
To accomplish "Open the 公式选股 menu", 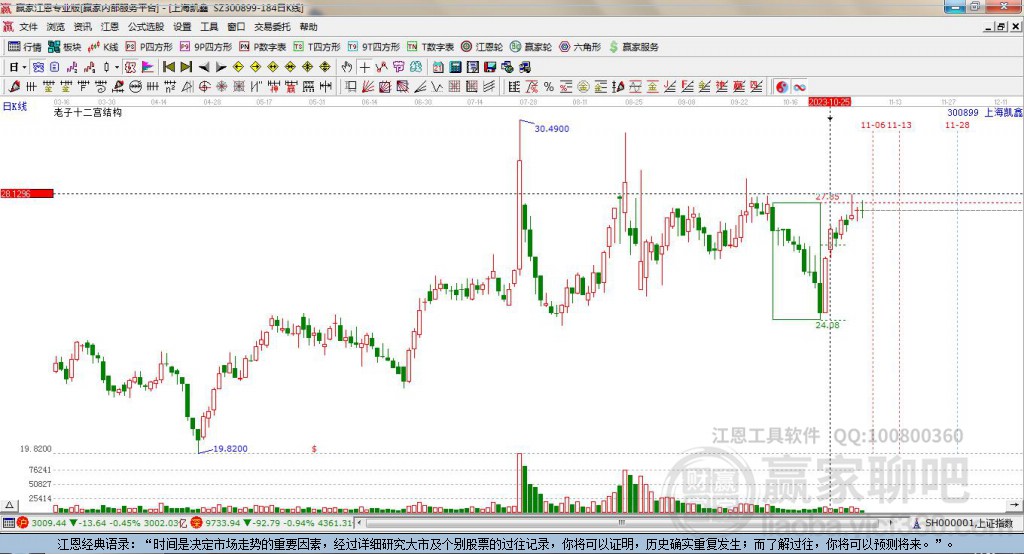I will (146, 27).
